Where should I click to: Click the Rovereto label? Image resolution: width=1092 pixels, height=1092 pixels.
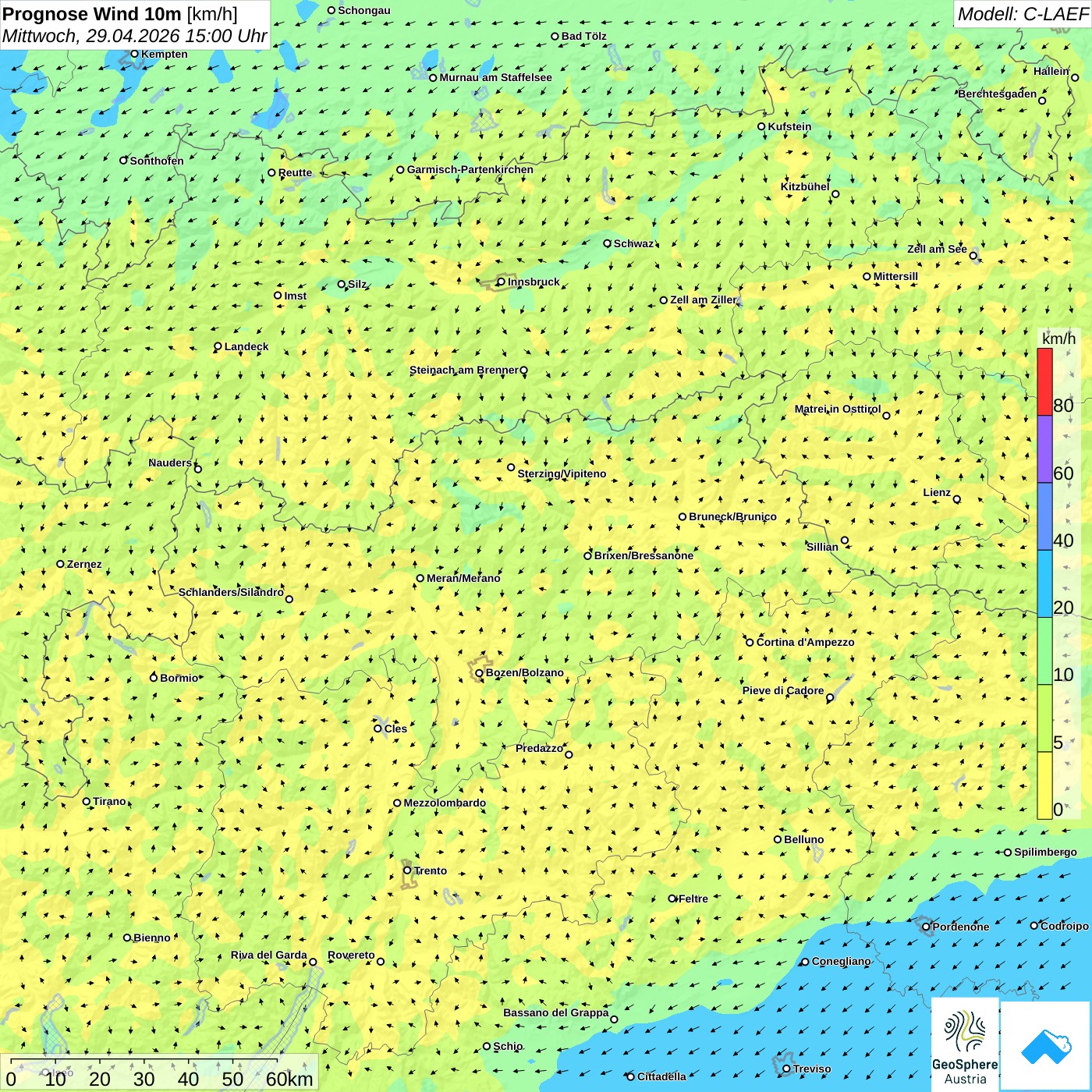click(x=351, y=955)
